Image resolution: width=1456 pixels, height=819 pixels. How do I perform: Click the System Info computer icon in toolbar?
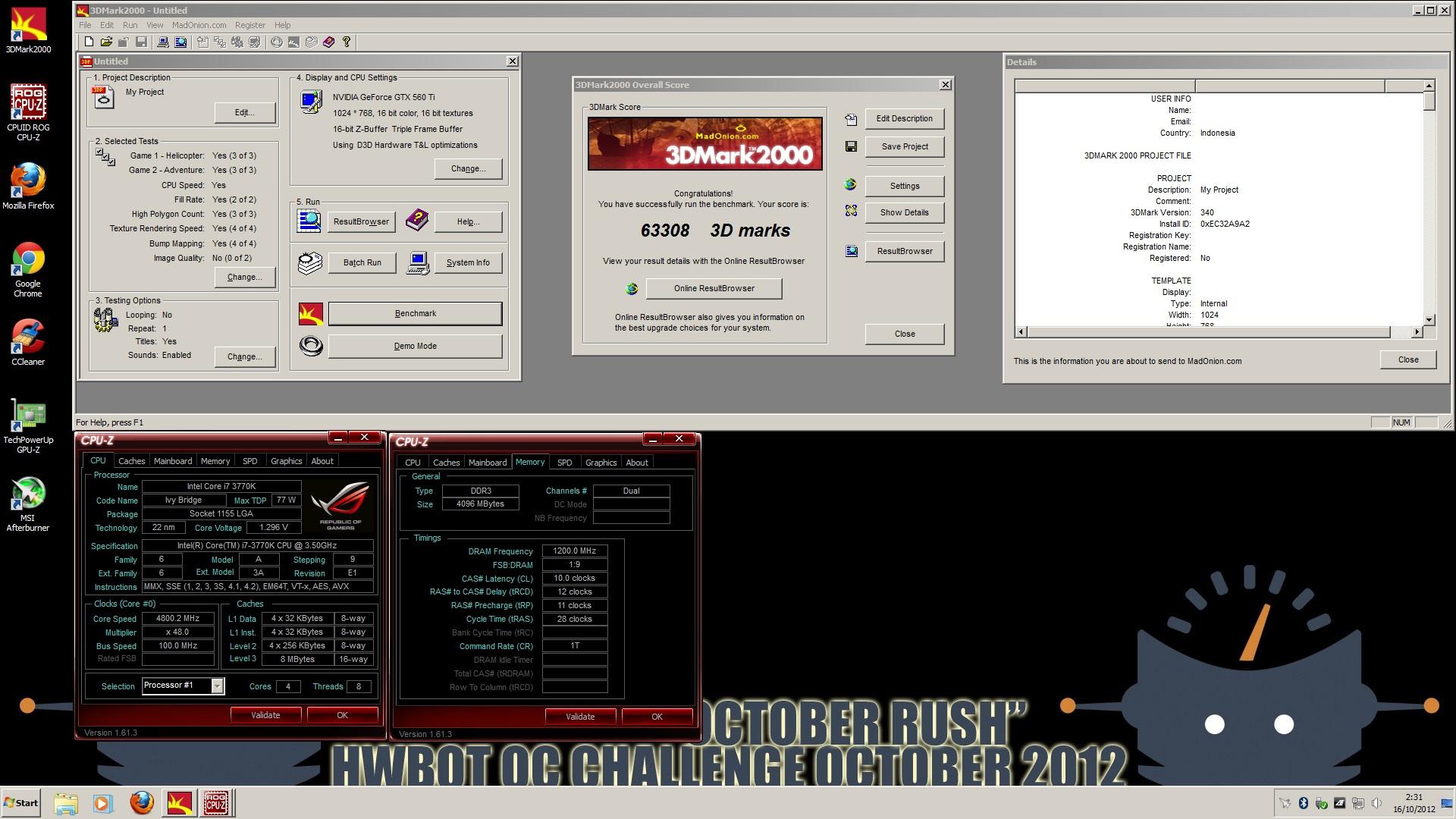(163, 42)
